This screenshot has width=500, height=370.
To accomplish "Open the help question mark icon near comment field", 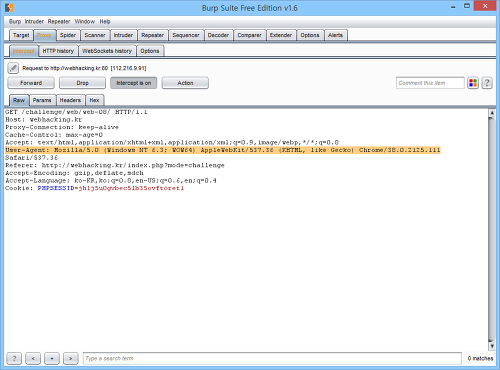I will (x=487, y=83).
